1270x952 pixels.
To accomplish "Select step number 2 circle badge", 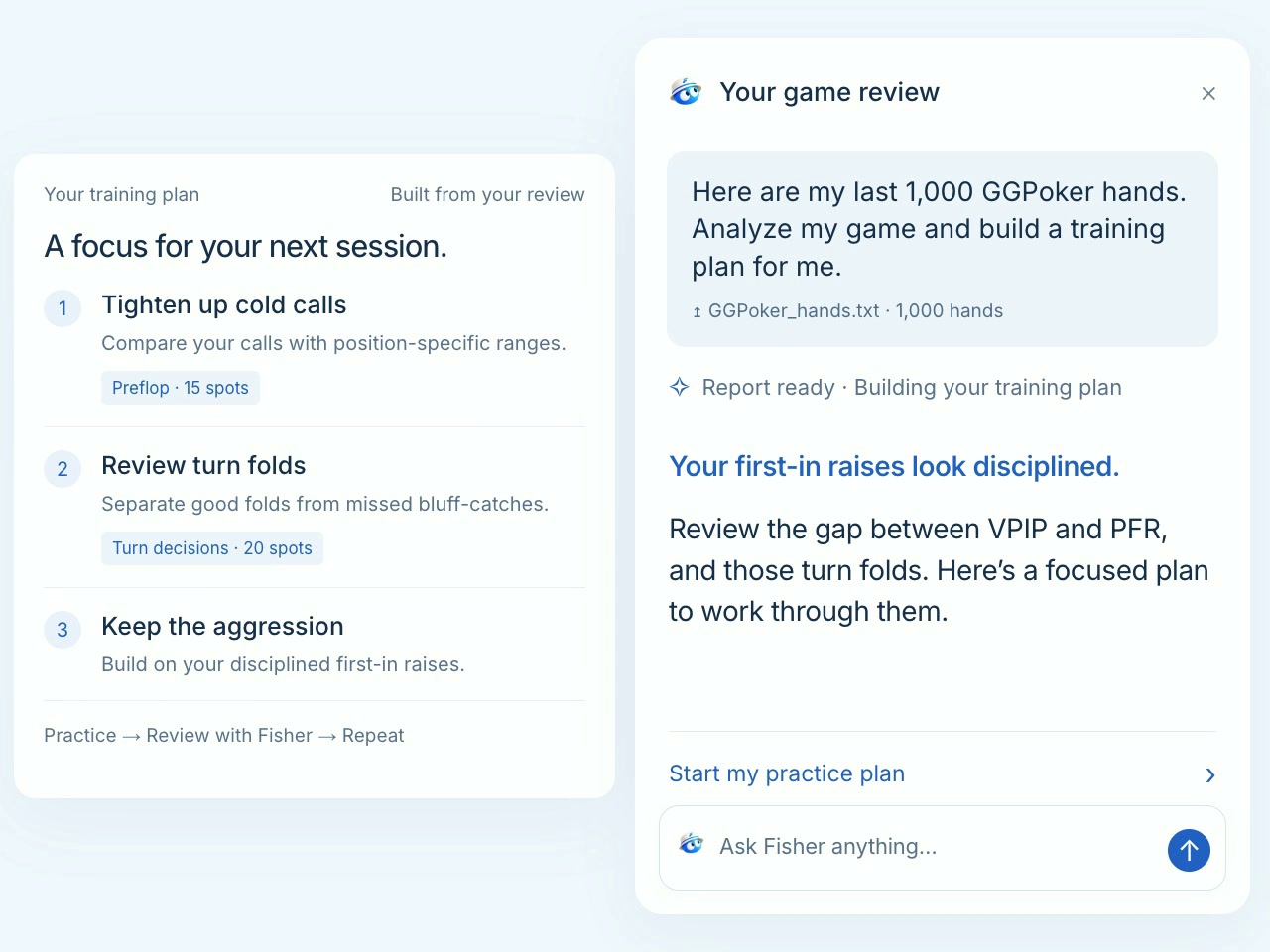I will tap(63, 468).
